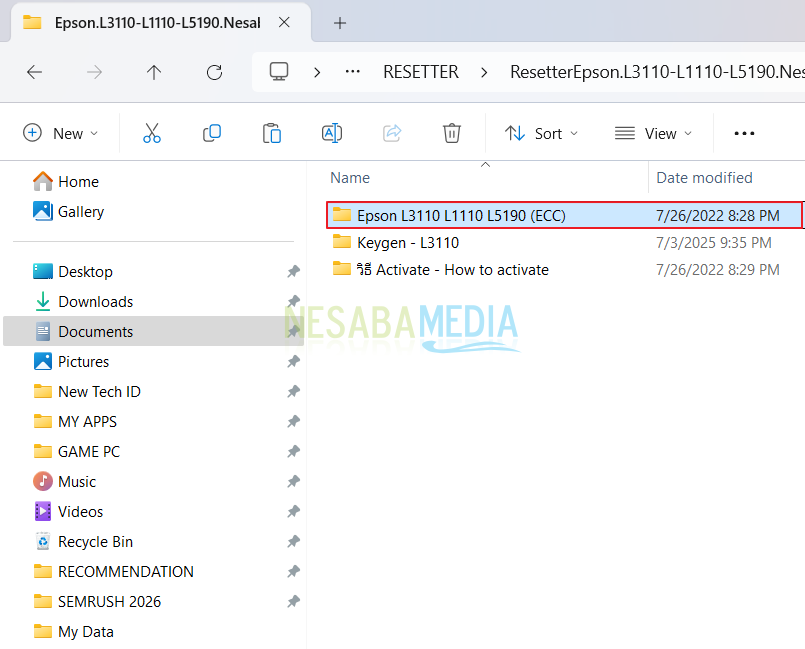Click the Copy icon in toolbar
Image resolution: width=805 pixels, height=649 pixels.
tap(212, 133)
